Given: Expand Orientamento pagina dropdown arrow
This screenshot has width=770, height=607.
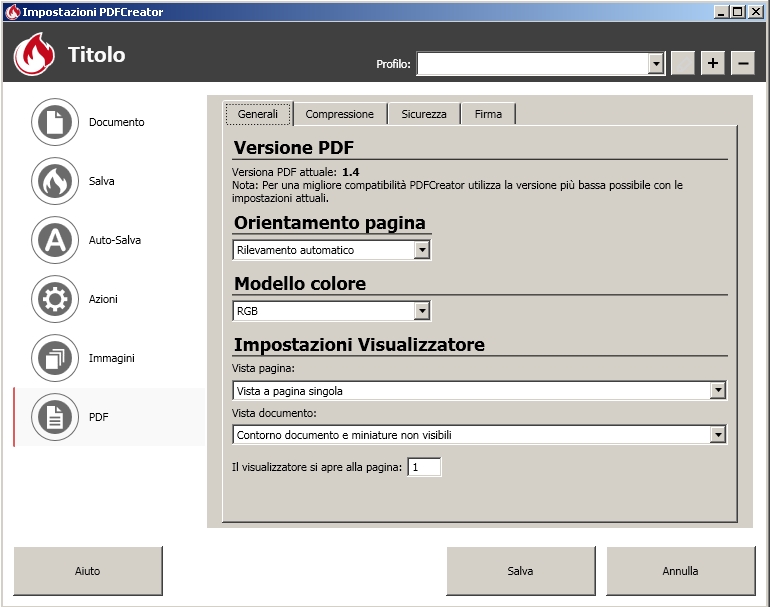Looking at the screenshot, I should [x=422, y=250].
